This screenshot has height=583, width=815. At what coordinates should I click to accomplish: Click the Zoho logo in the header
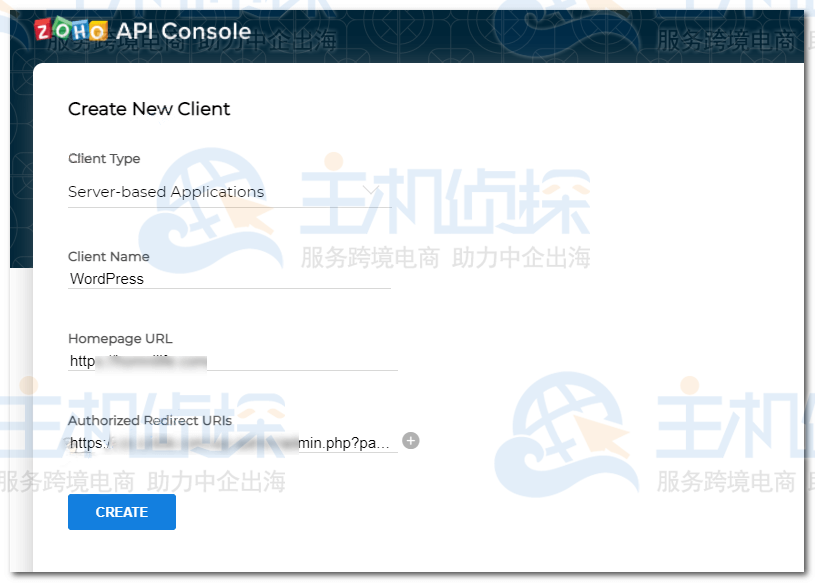pyautogui.click(x=71, y=31)
